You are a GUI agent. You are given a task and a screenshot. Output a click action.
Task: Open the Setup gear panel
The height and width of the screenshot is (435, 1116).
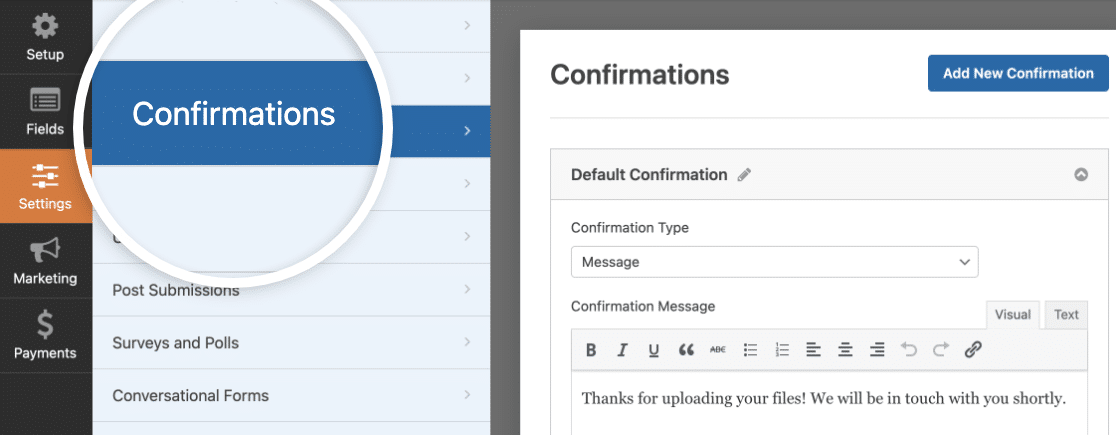(x=45, y=37)
